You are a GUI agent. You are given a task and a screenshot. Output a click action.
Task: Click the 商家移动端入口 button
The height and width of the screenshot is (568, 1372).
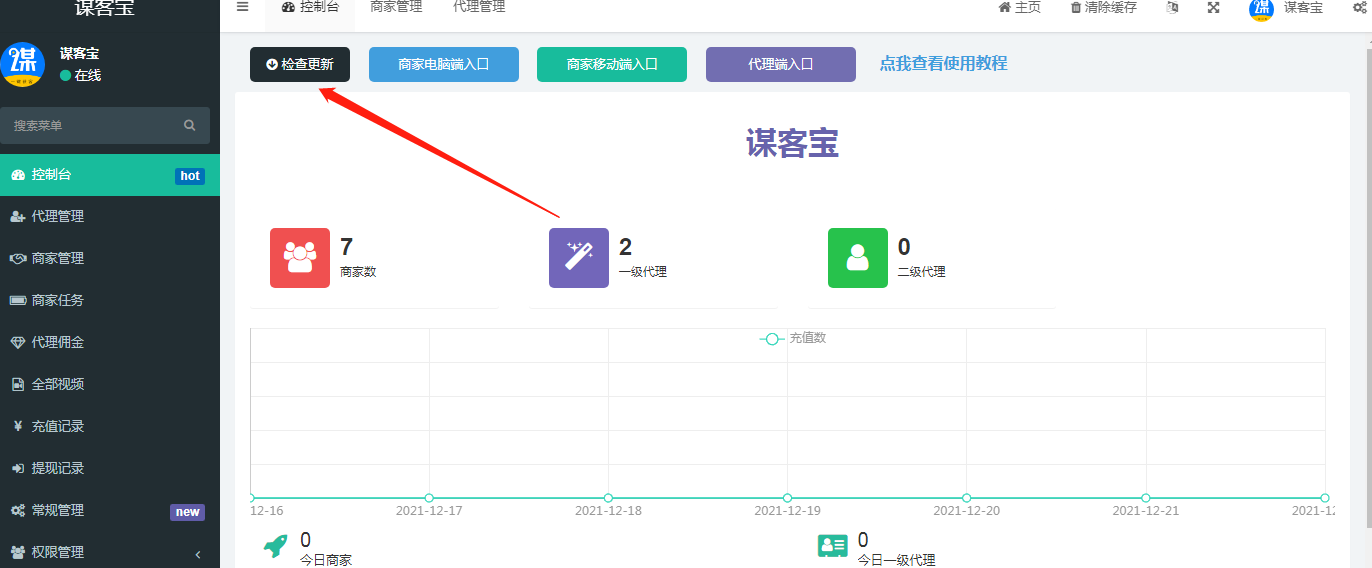tap(612, 64)
